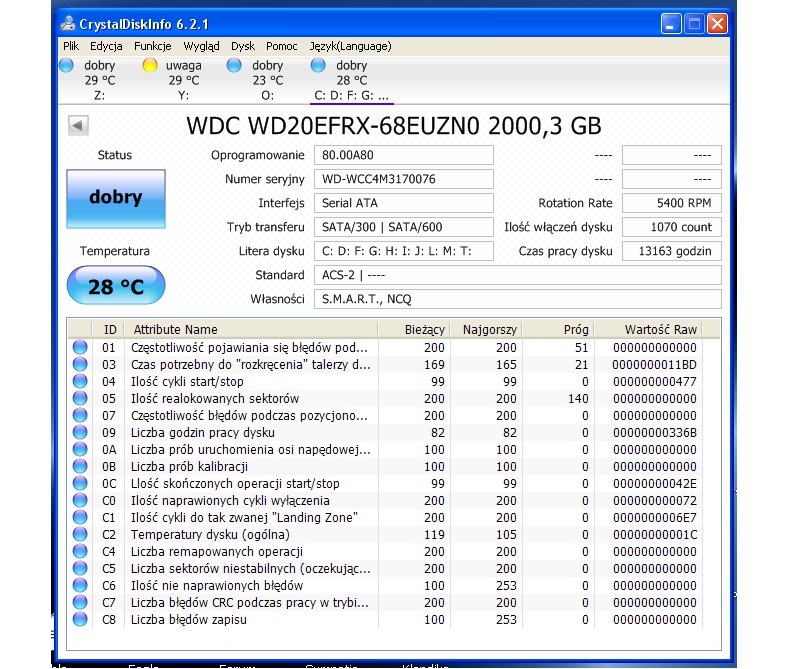Select blue status orb for disk O:

[x=234, y=65]
